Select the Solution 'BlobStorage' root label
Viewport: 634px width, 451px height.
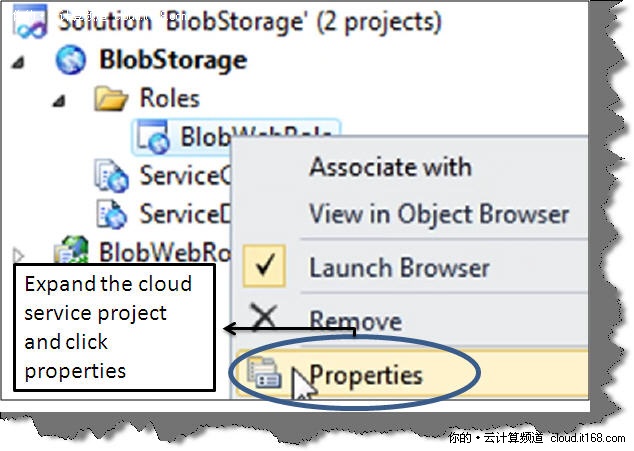[x=249, y=20]
